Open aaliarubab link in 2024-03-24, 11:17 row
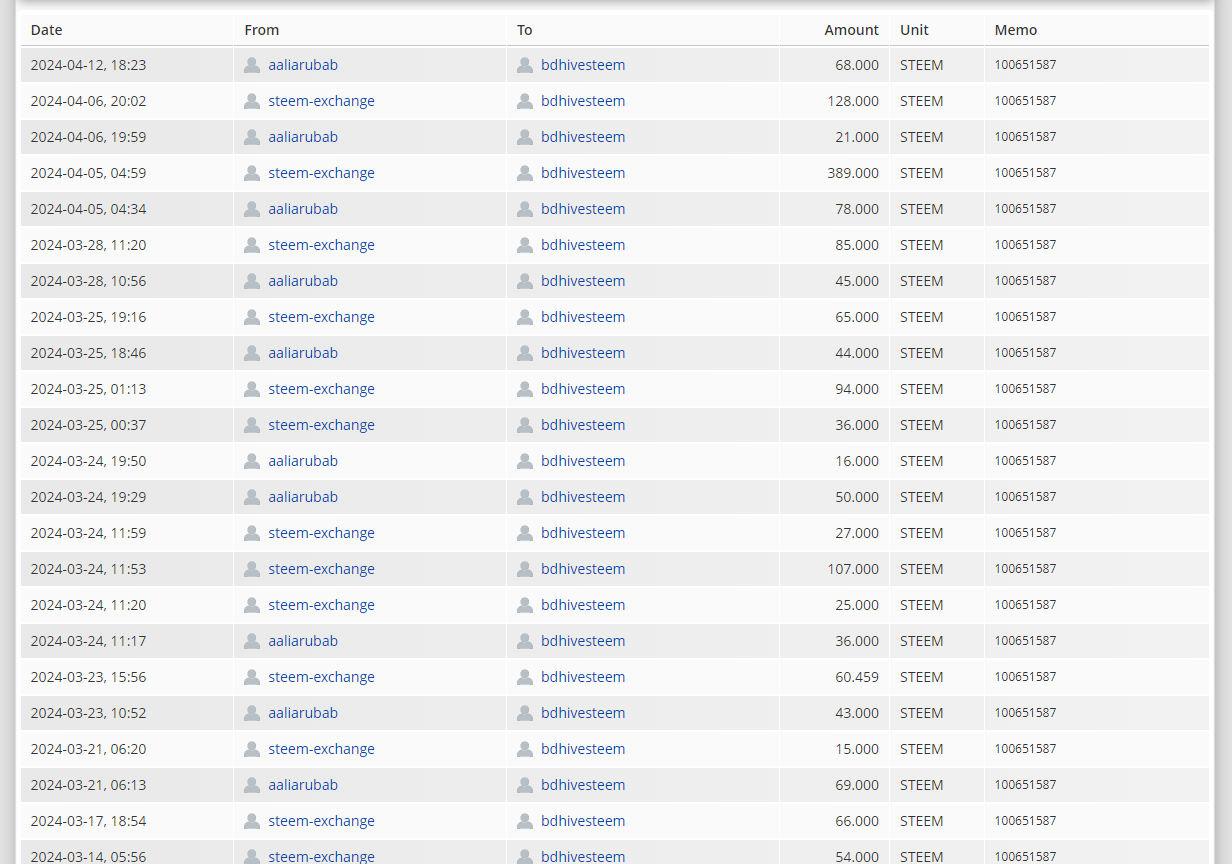Image resolution: width=1232 pixels, height=864 pixels. 303,641
